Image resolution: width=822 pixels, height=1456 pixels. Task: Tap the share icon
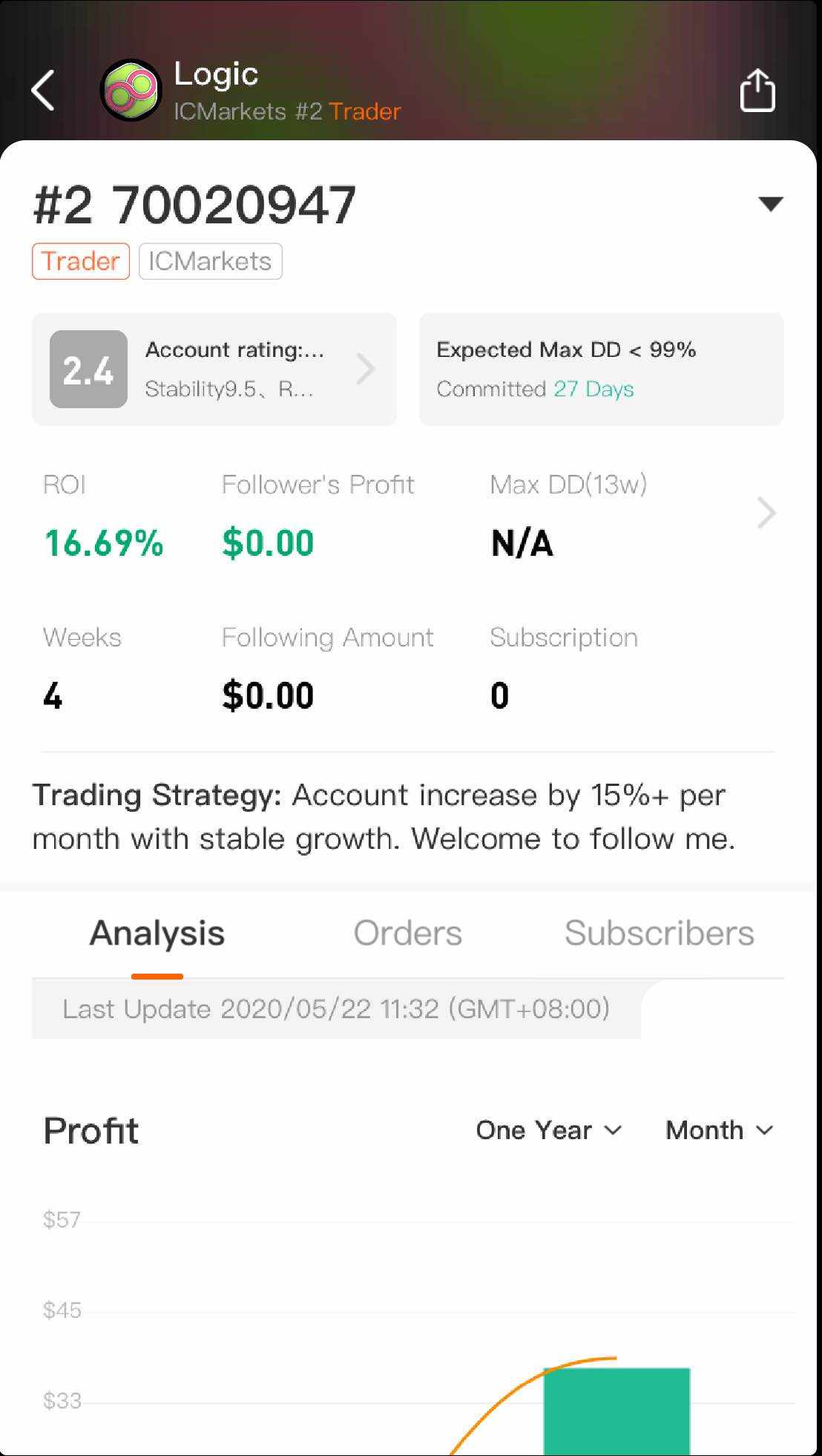coord(757,91)
